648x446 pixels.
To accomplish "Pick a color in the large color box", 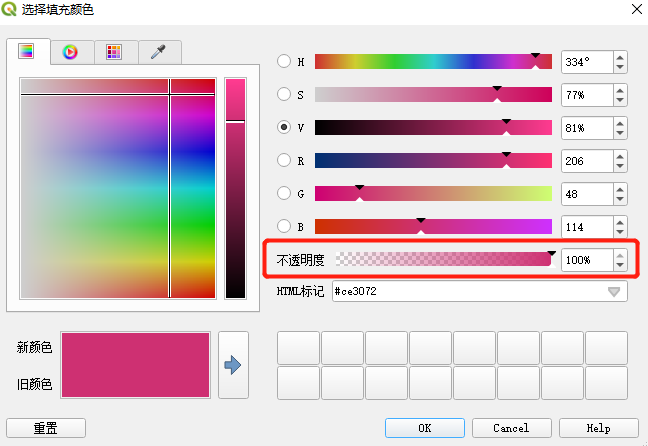I will [118, 188].
